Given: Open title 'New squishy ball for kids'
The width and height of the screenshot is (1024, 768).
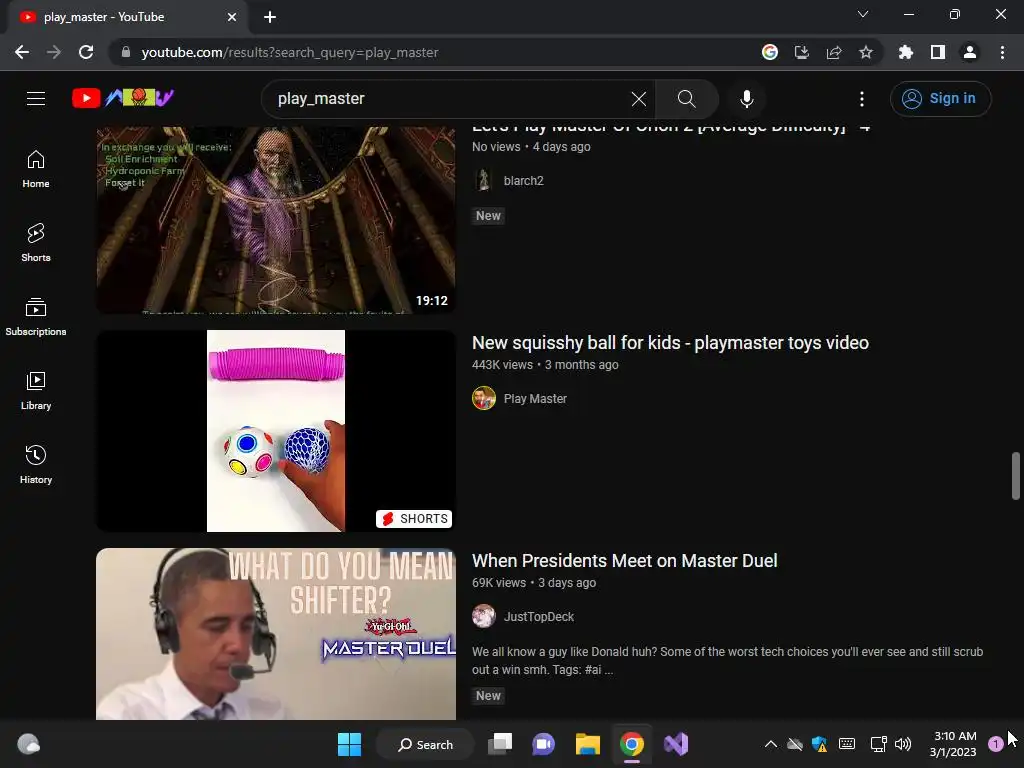Looking at the screenshot, I should point(670,343).
